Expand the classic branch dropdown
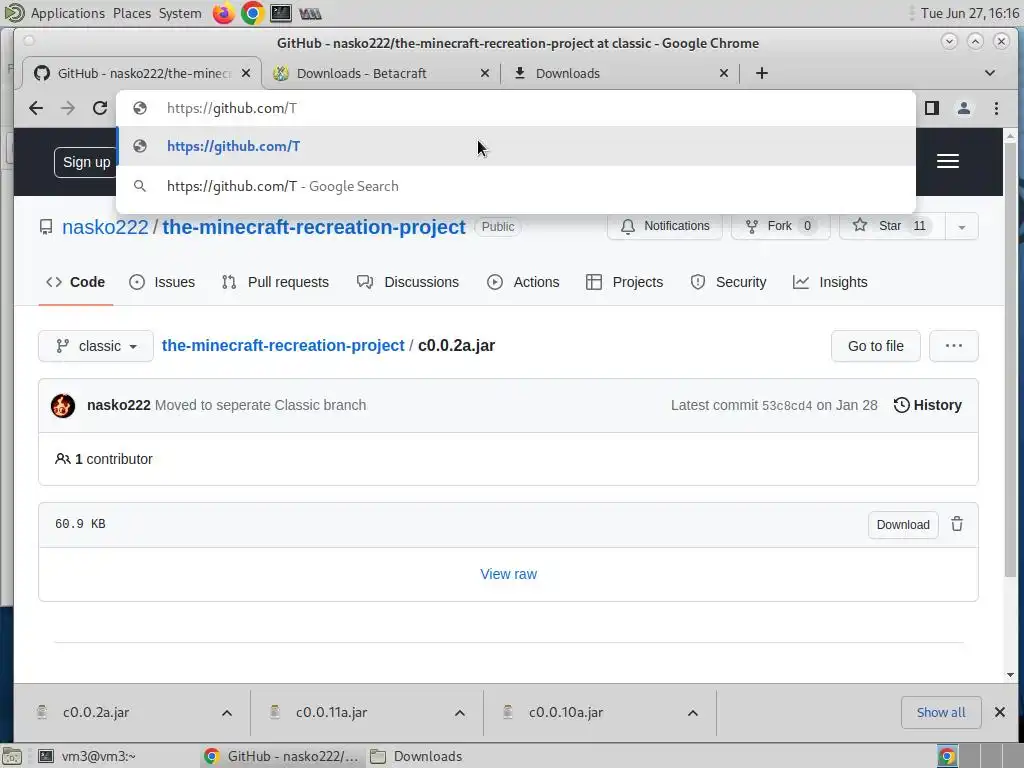The image size is (1024, 768). click(96, 346)
